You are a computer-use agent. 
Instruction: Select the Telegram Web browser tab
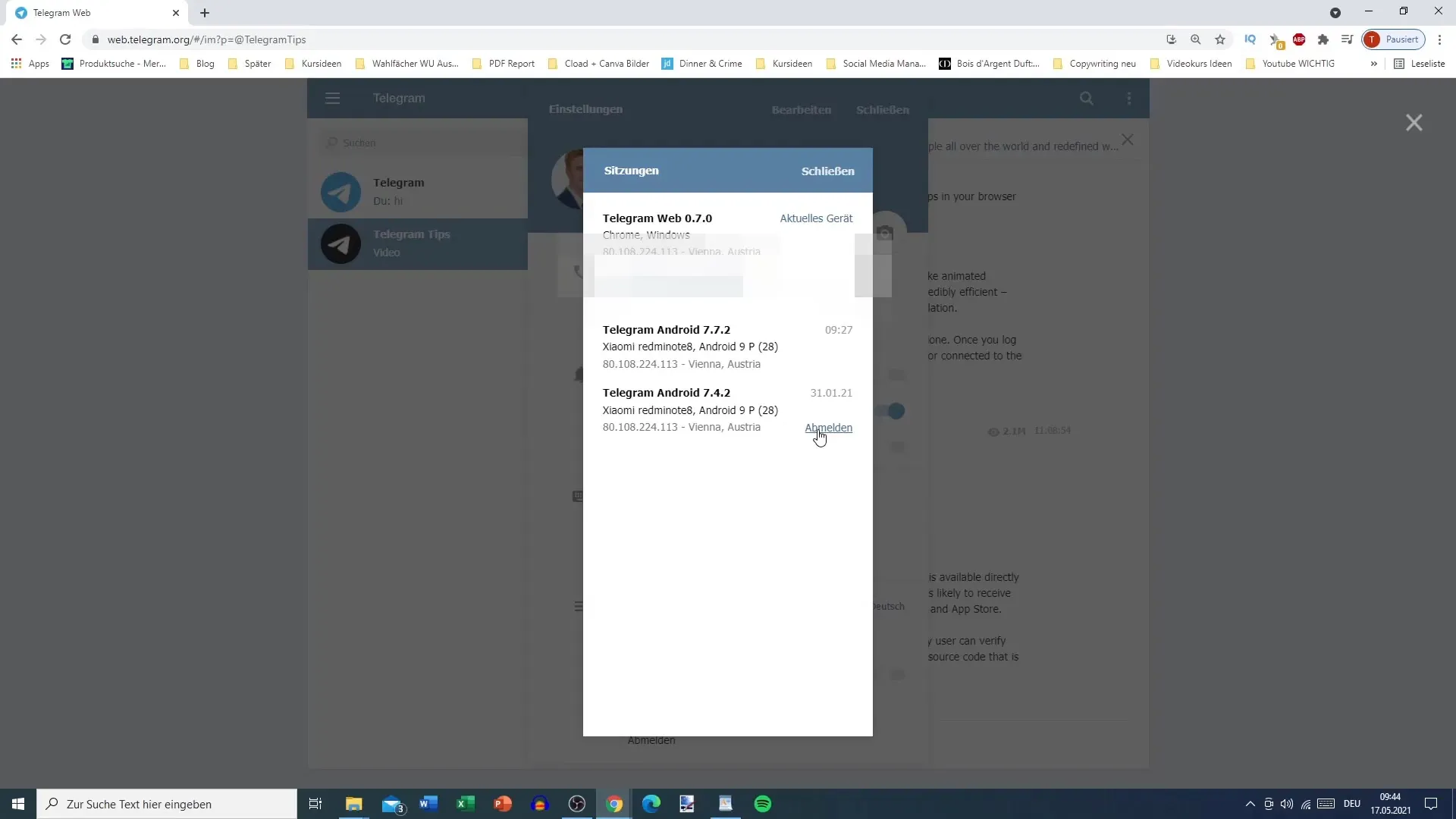click(97, 13)
